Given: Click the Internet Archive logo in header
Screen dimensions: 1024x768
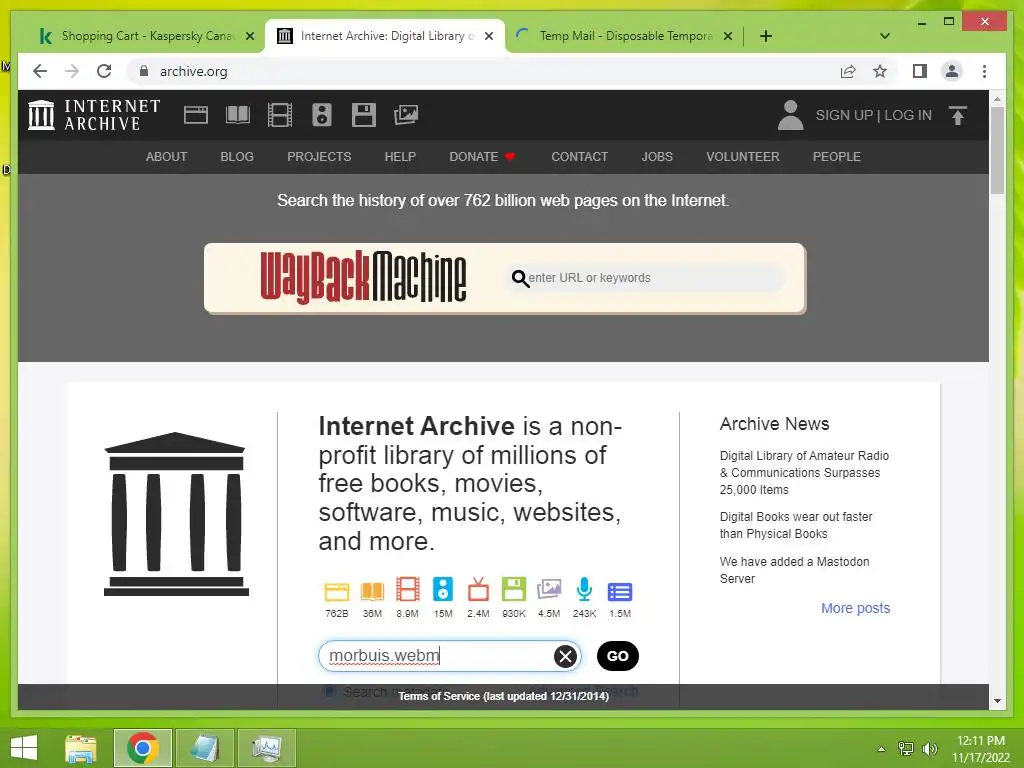Looking at the screenshot, I should tap(94, 115).
